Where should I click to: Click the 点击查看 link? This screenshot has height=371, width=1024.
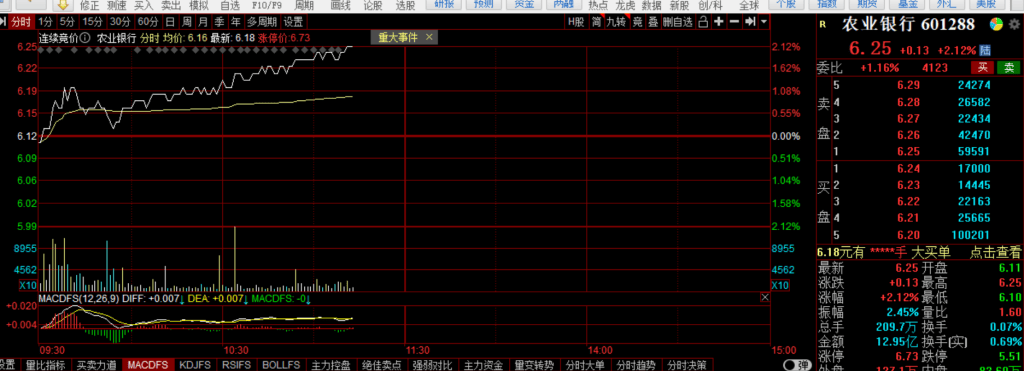coord(995,252)
